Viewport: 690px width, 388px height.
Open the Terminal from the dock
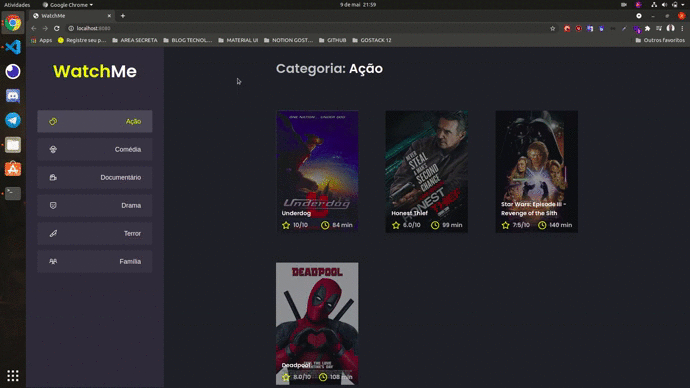point(13,193)
